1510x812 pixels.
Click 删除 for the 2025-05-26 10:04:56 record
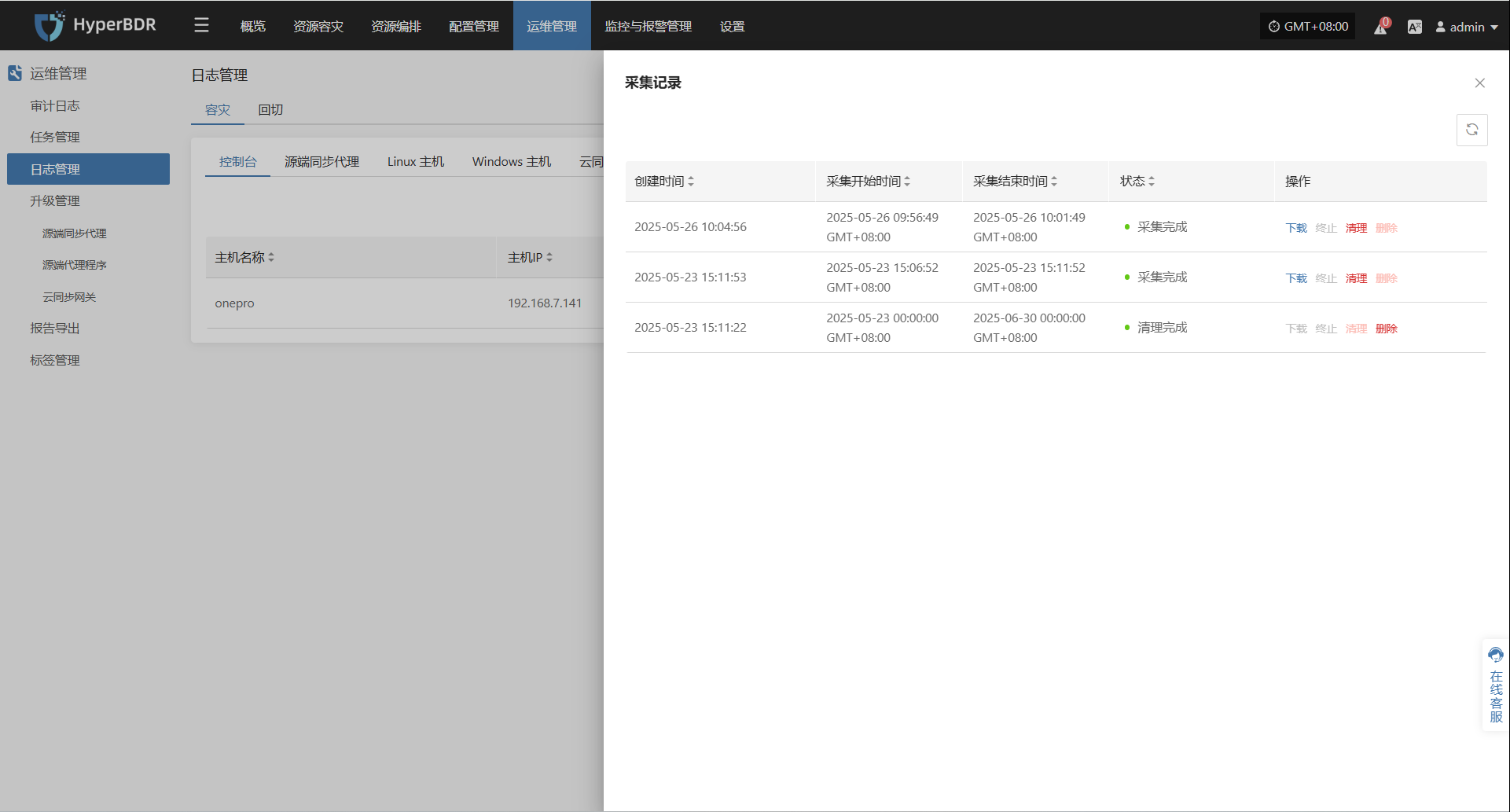1387,228
